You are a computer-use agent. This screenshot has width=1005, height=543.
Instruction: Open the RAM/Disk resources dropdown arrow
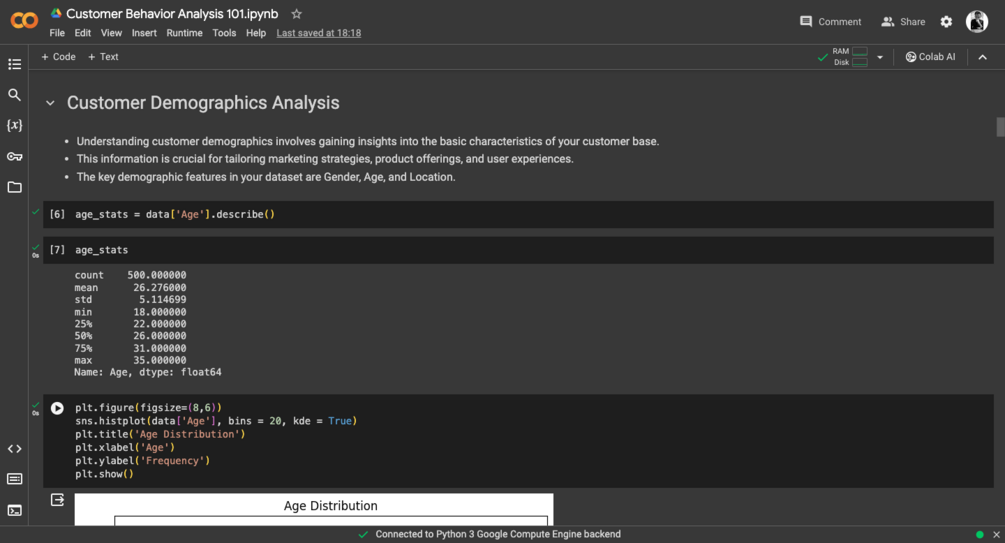[x=880, y=57]
